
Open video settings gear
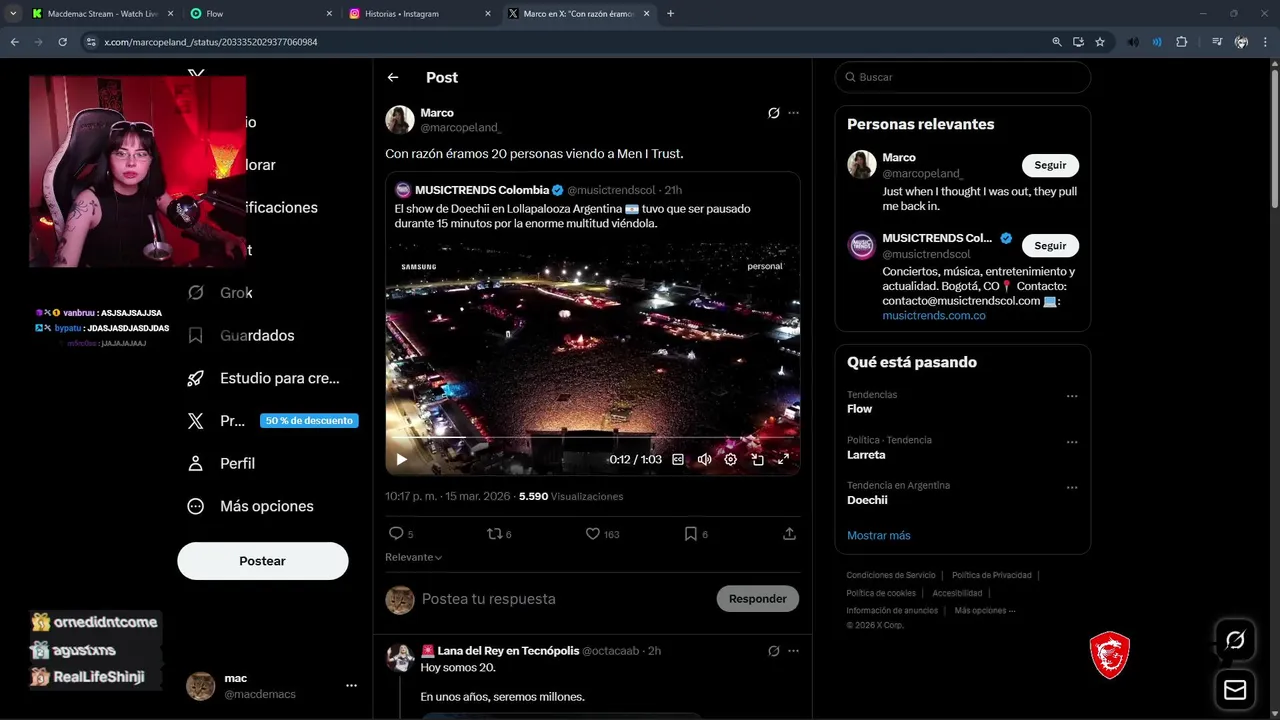[731, 459]
